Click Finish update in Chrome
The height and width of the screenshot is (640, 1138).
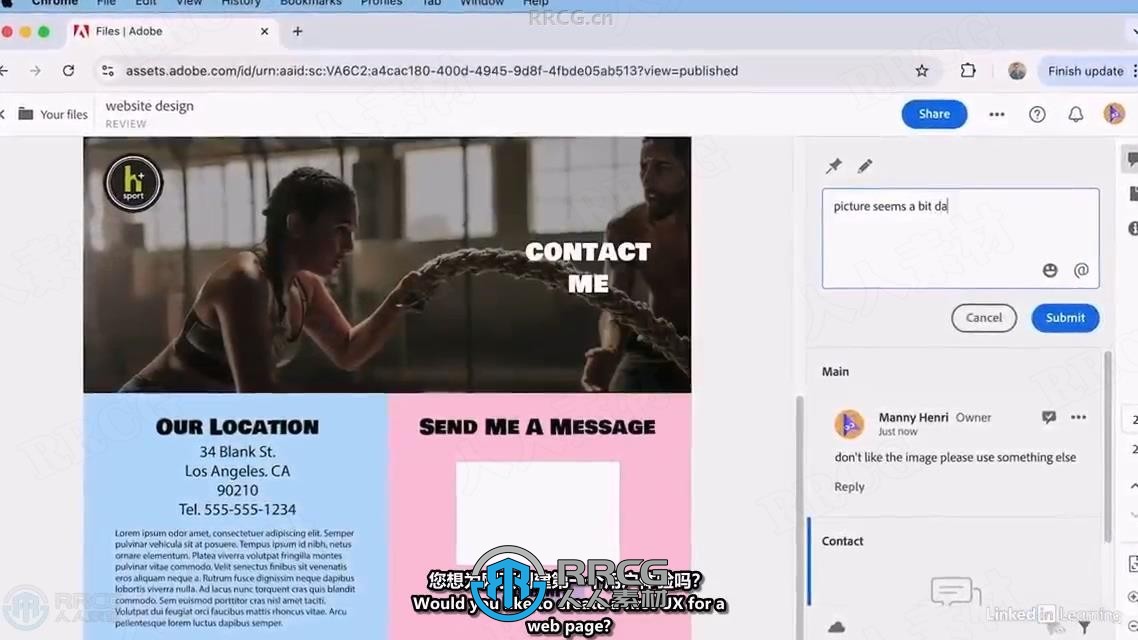[1085, 70]
